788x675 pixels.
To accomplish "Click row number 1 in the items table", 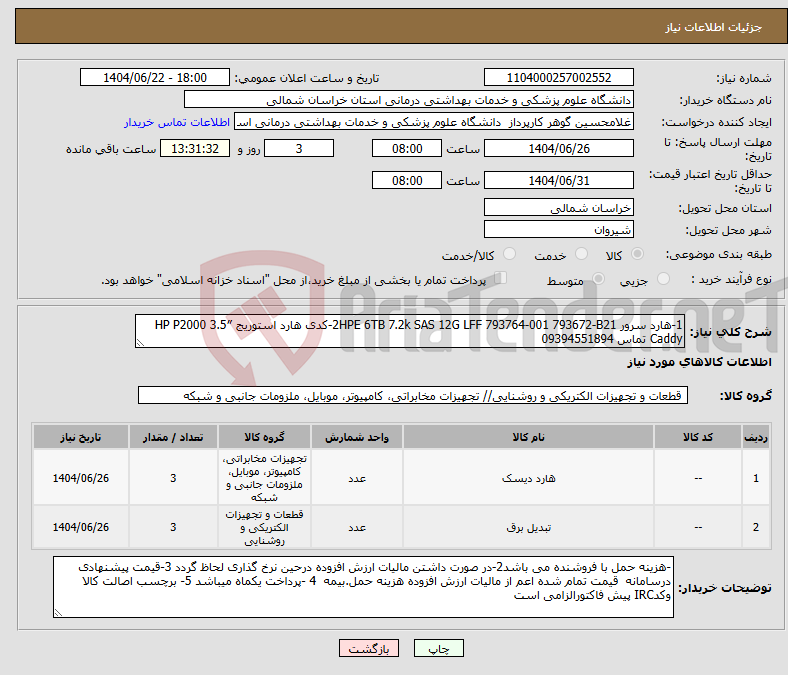I will point(755,478).
